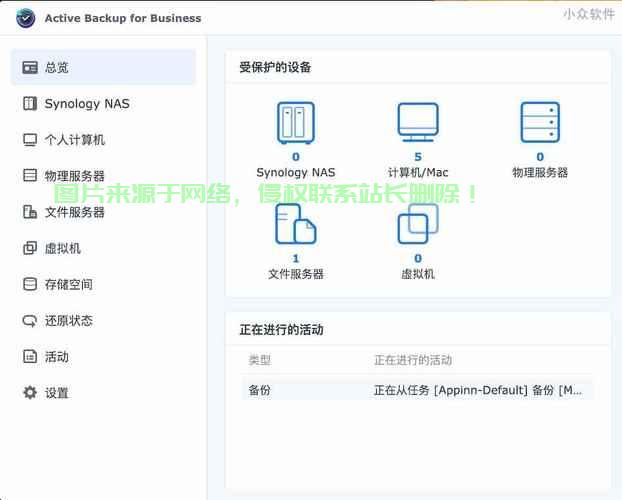This screenshot has height=500, width=622.
Task: Click the 正在进行的活动 panel title
Action: pos(281,329)
